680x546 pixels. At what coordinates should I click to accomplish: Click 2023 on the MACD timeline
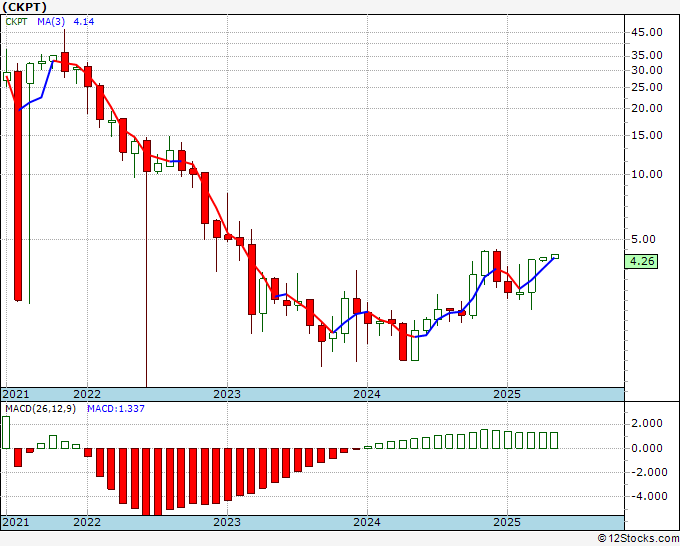pyautogui.click(x=227, y=522)
